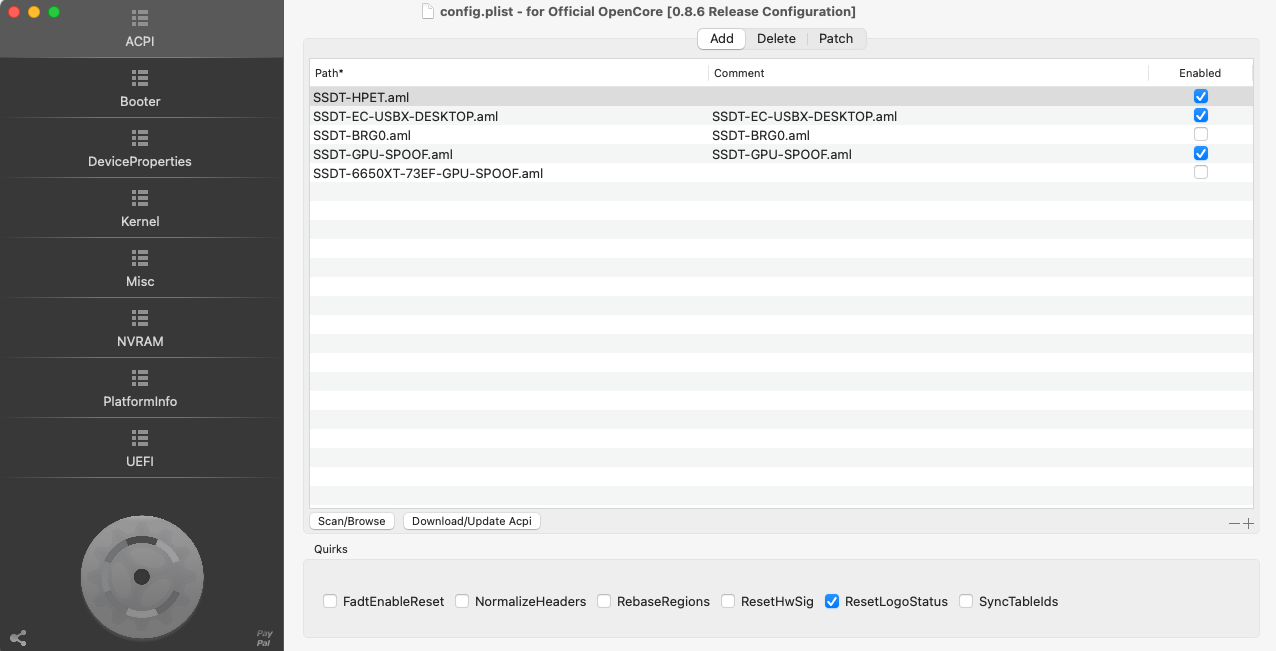Enable the SSDT-6650XT-73EF-GPU-SPOOF.aml checkbox

[x=1201, y=173]
